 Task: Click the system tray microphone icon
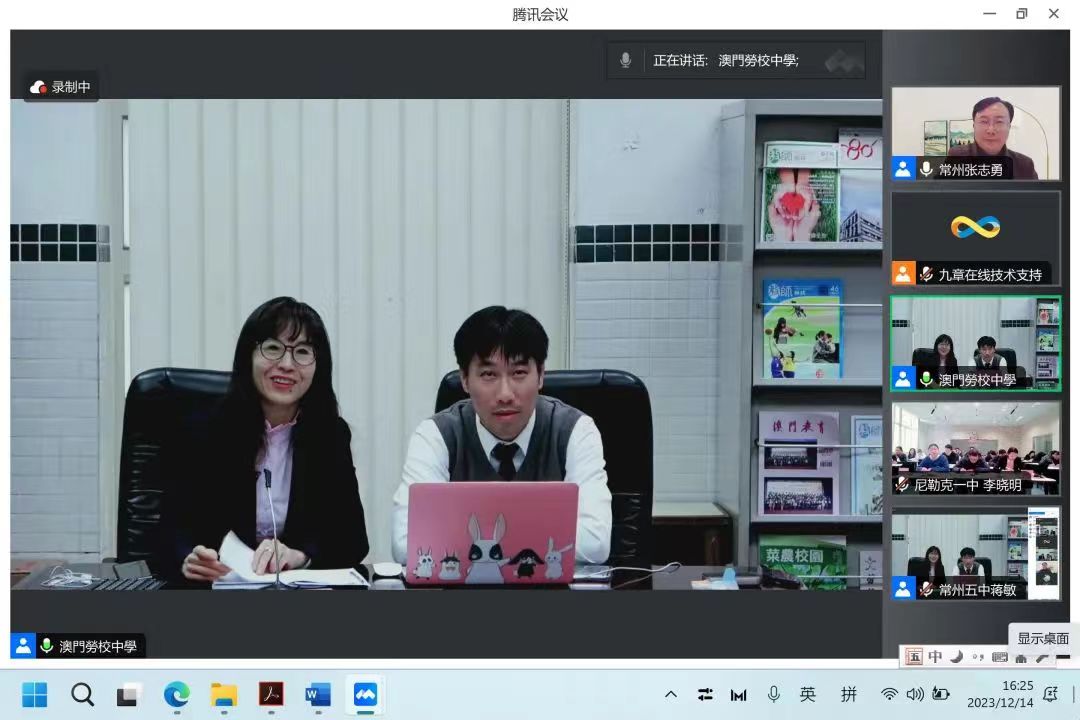[x=773, y=694]
